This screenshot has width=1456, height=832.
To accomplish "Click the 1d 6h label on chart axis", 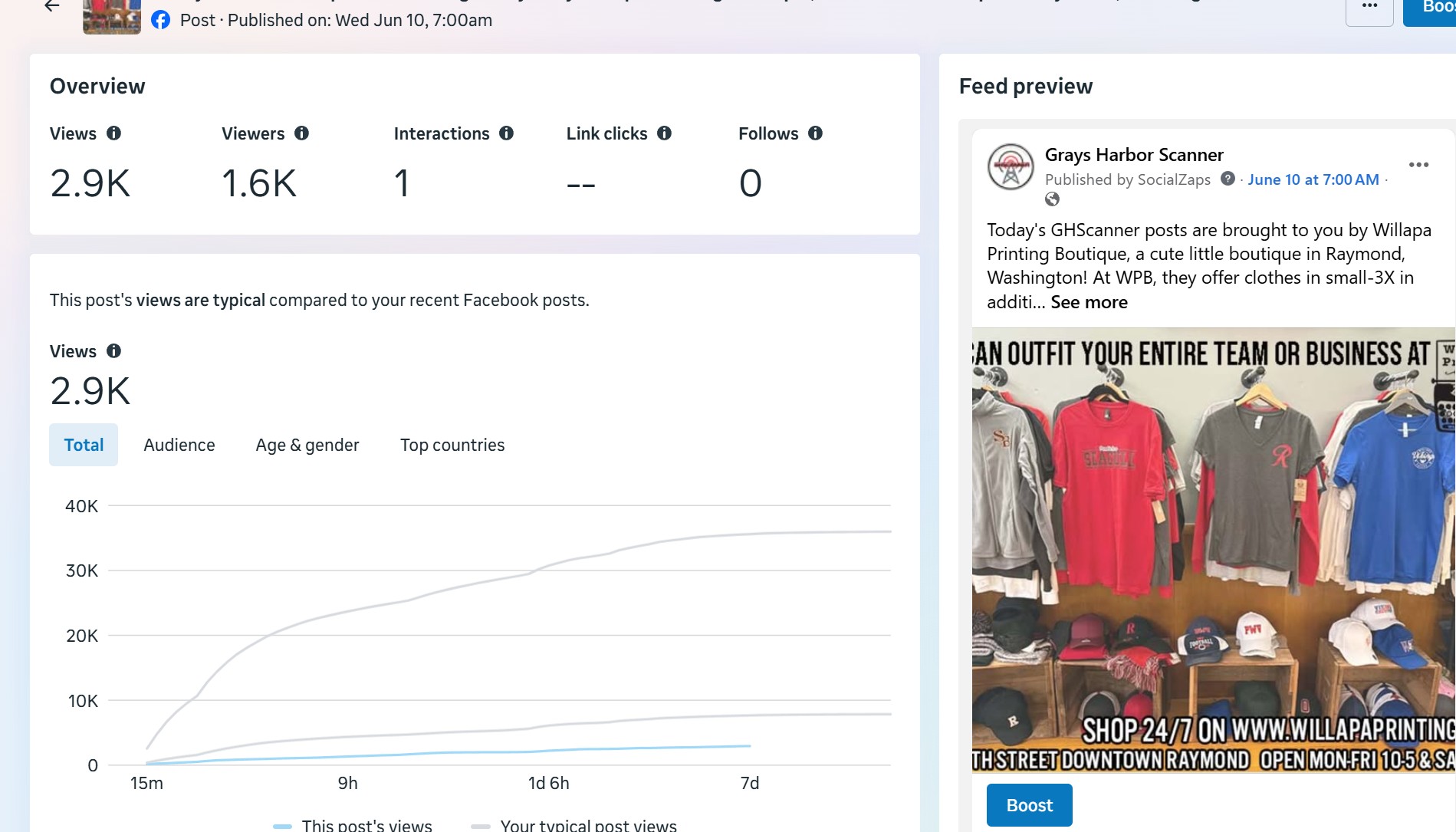I will tap(549, 783).
